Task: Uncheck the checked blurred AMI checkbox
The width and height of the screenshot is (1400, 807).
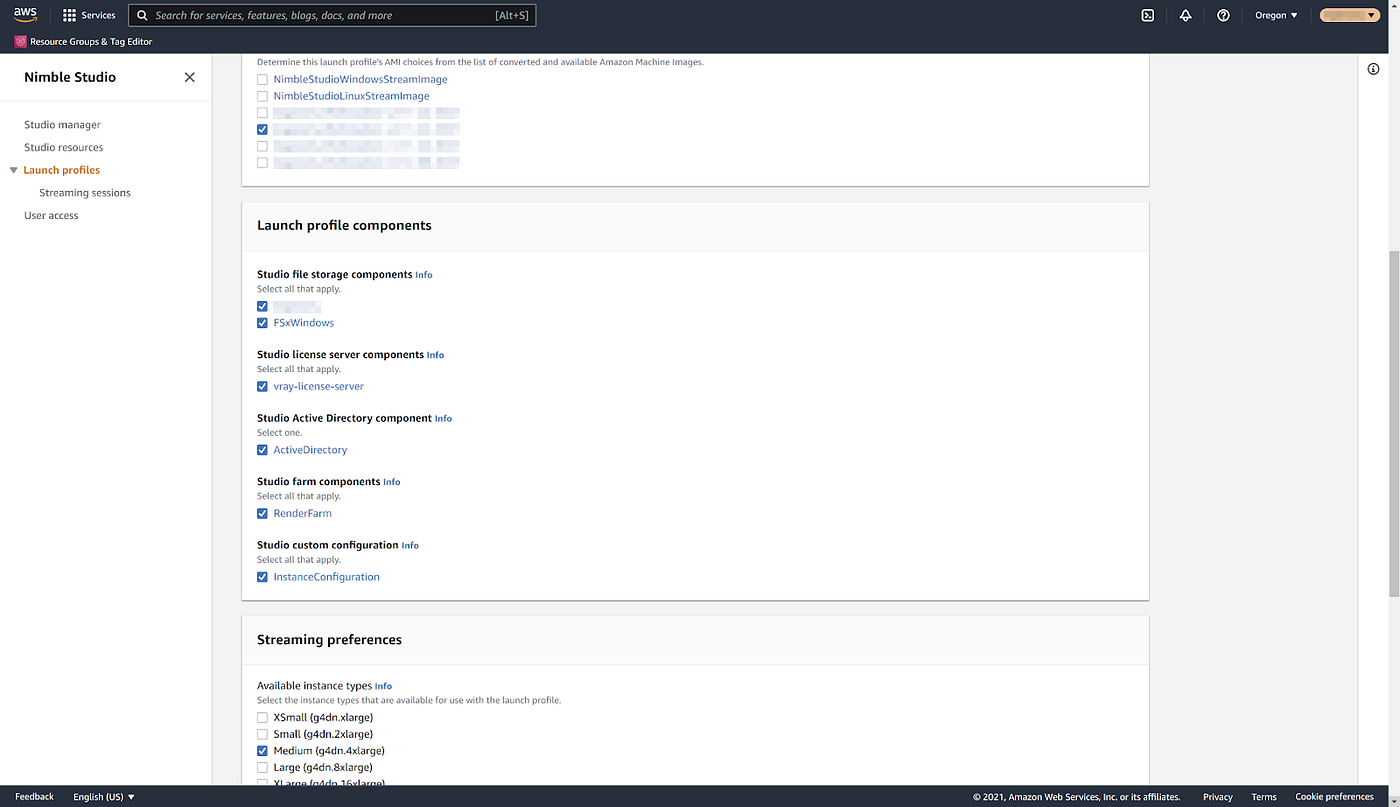Action: coord(262,129)
